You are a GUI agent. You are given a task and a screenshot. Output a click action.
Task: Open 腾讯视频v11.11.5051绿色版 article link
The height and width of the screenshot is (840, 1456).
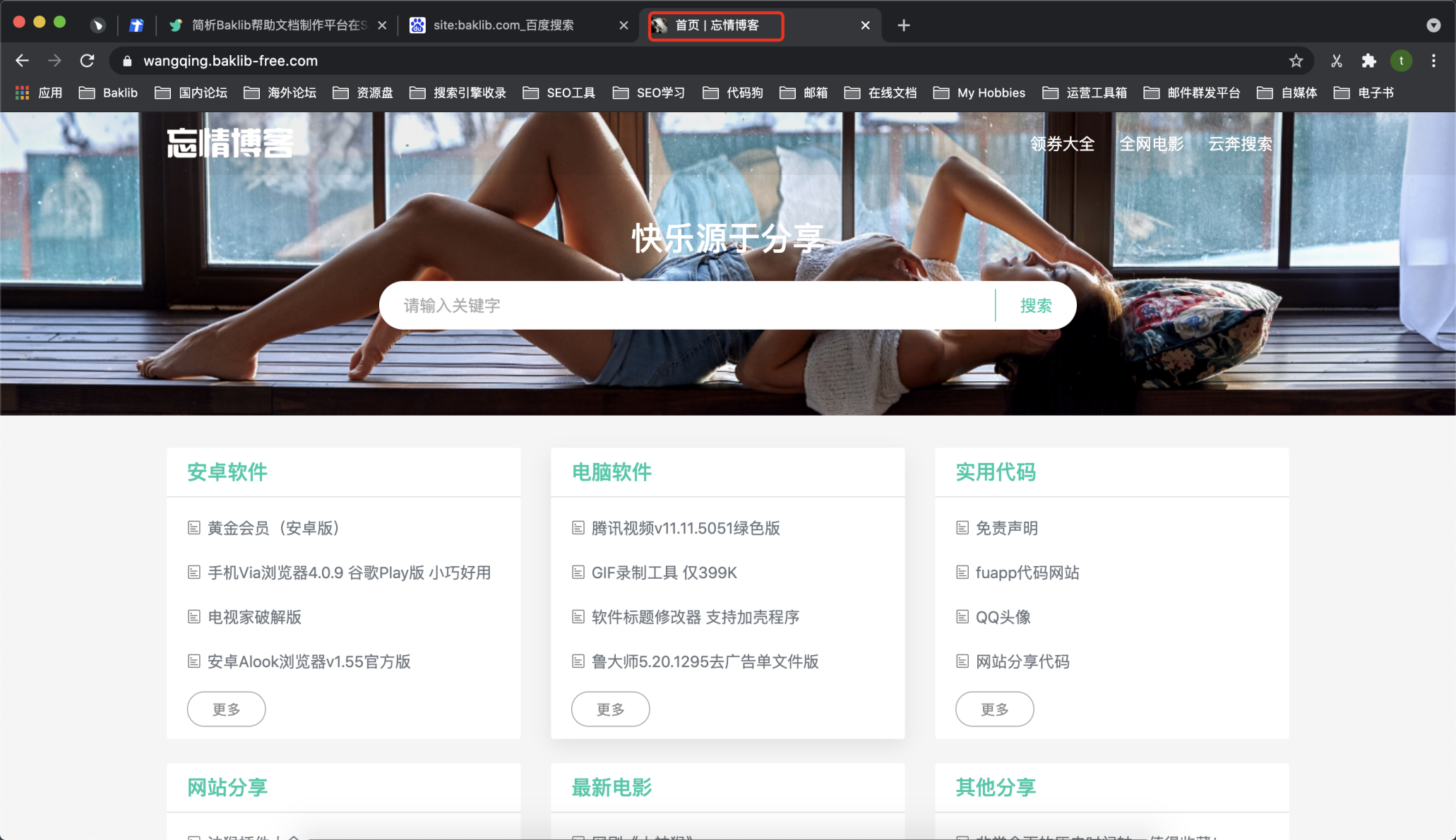pyautogui.click(x=685, y=528)
